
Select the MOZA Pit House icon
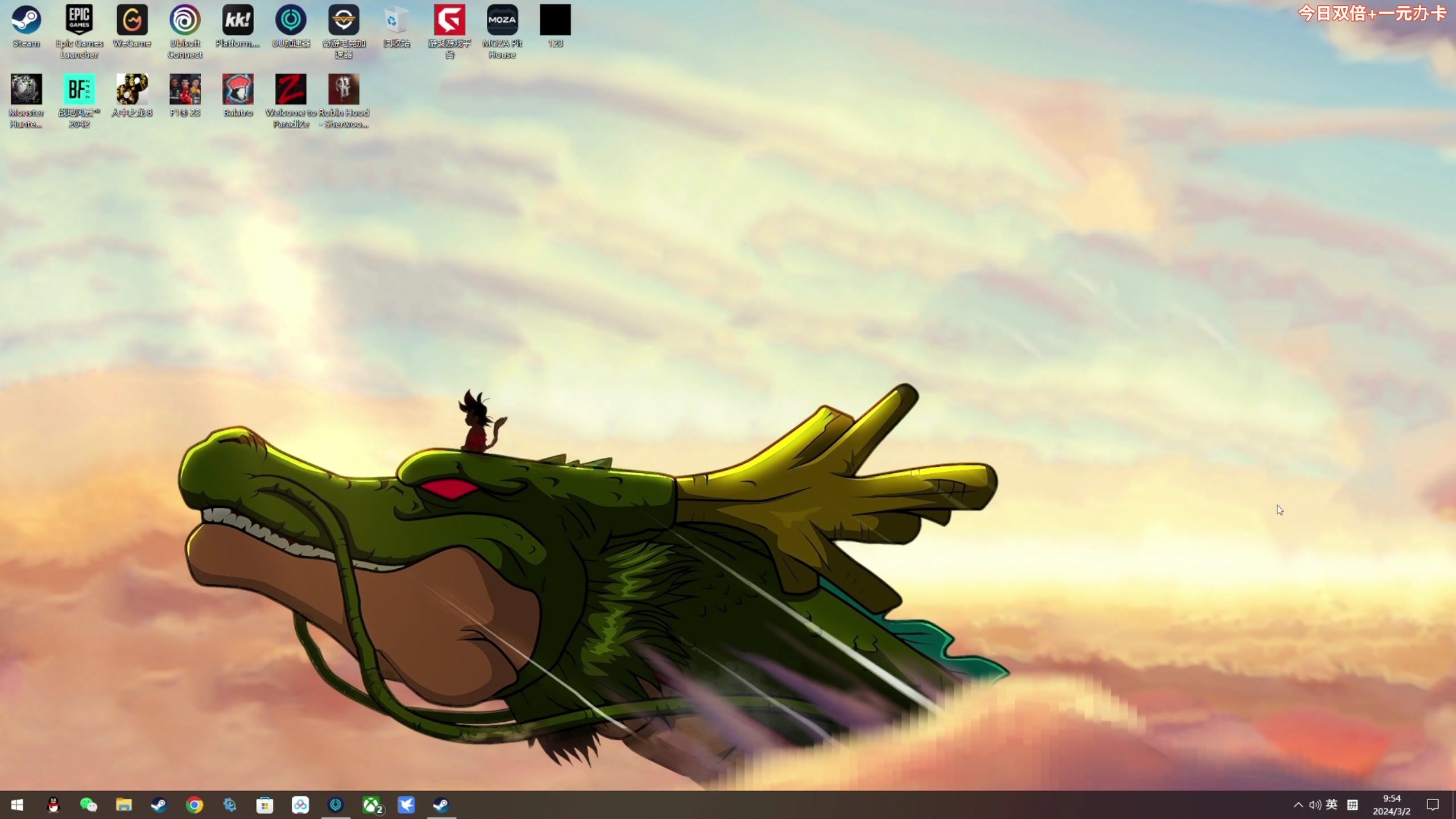(x=502, y=20)
